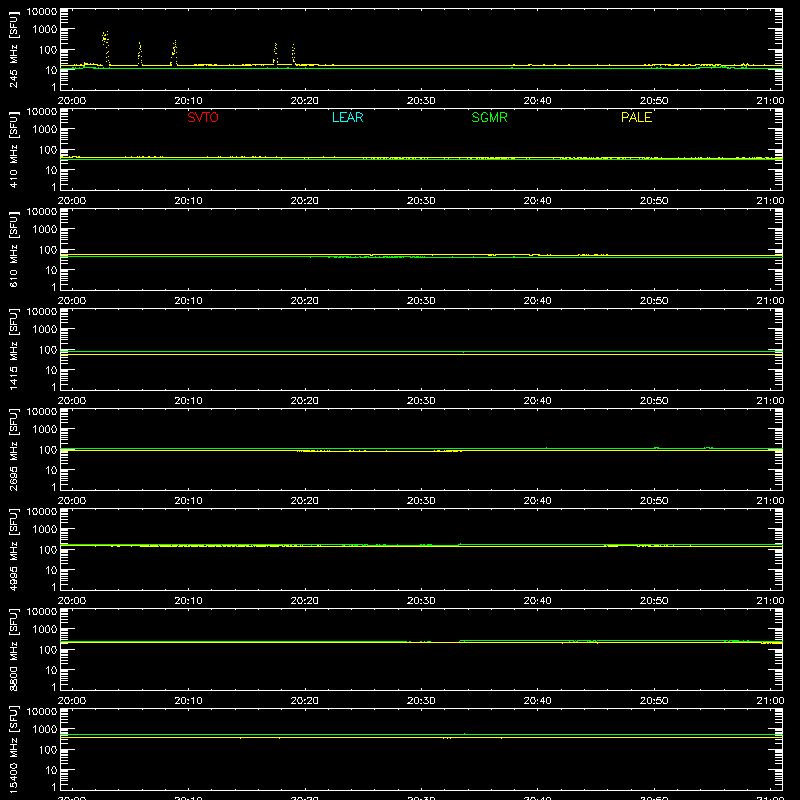Select the 1415 MHz [SFU] axis title
800x800 pixels.
coord(13,349)
